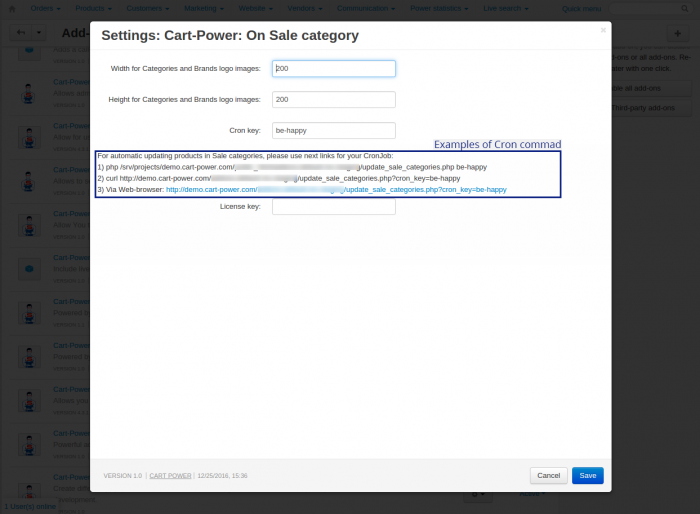The width and height of the screenshot is (700, 514).
Task: Open the Communication menu
Action: [x=366, y=8]
